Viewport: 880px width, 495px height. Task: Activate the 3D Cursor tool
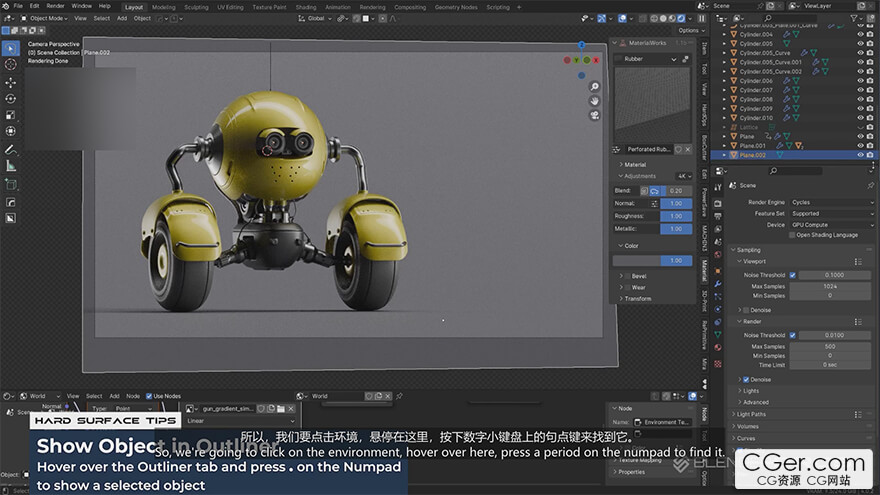tap(11, 65)
